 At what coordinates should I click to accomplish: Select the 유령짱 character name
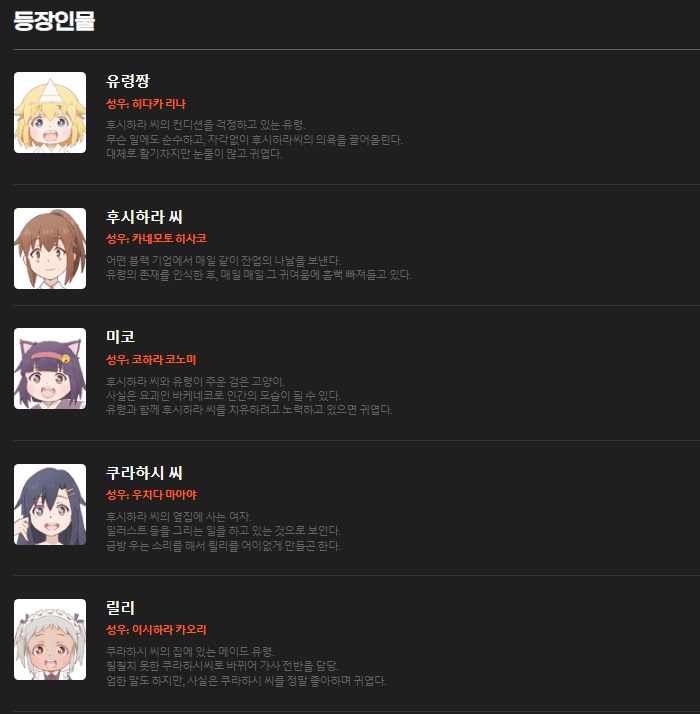[x=128, y=81]
